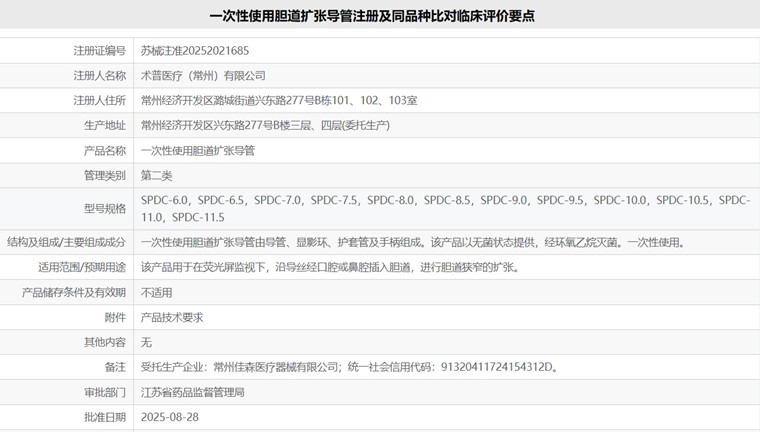Select the registration number 苏械注准20252021685
Screen dimensions: 760x432
point(195,50)
